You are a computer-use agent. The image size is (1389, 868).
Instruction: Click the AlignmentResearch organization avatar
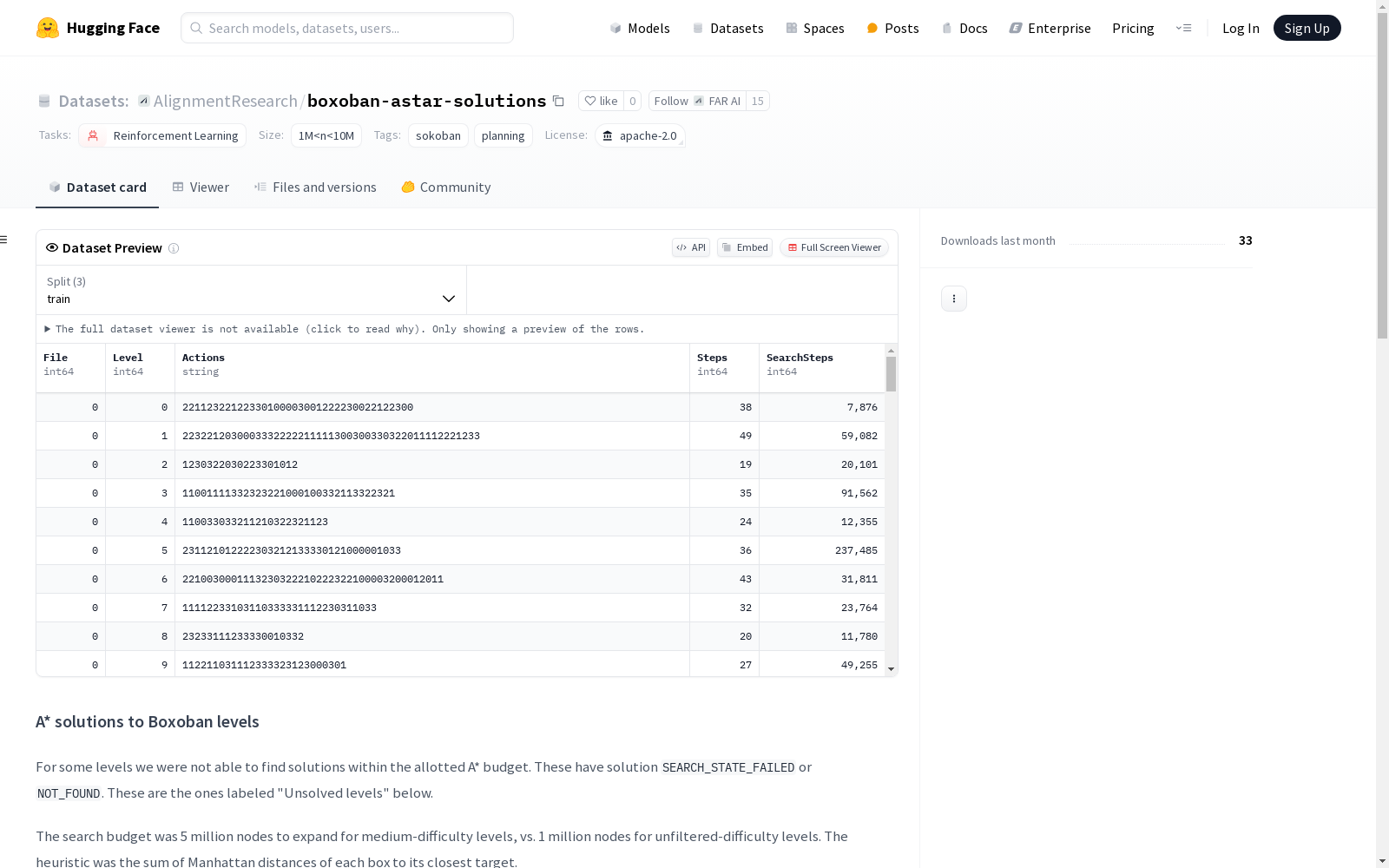[144, 101]
